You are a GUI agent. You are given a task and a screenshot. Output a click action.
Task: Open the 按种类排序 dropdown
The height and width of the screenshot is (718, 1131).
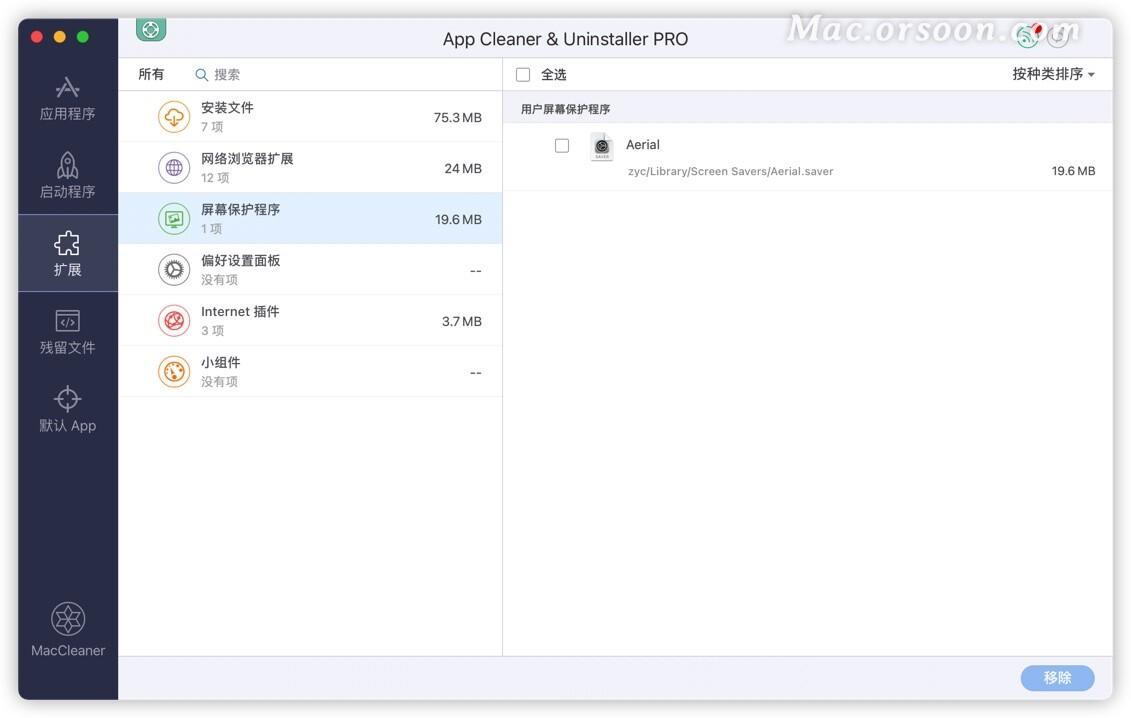[1052, 73]
